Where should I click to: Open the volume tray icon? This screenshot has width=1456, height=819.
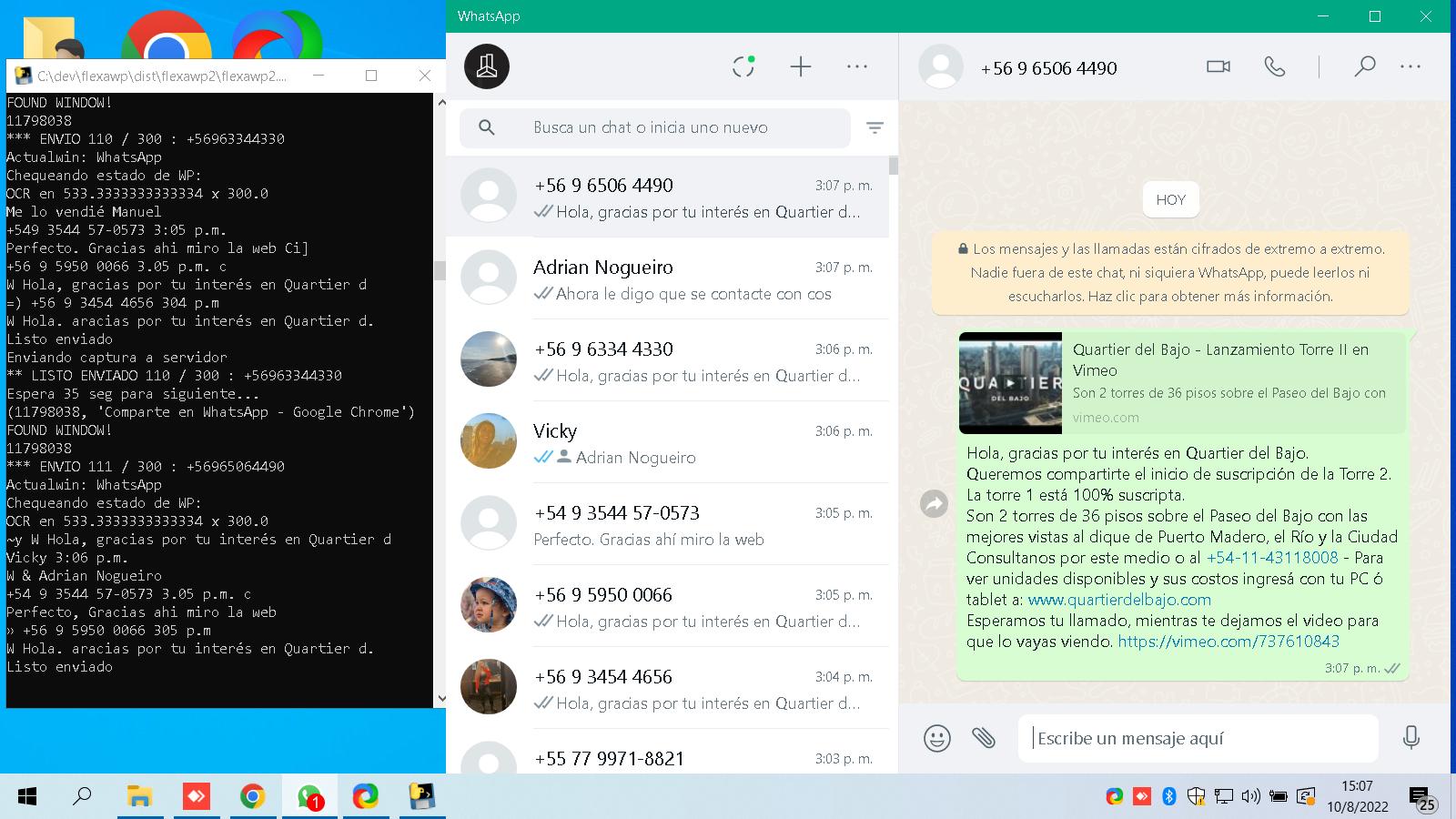1251,797
